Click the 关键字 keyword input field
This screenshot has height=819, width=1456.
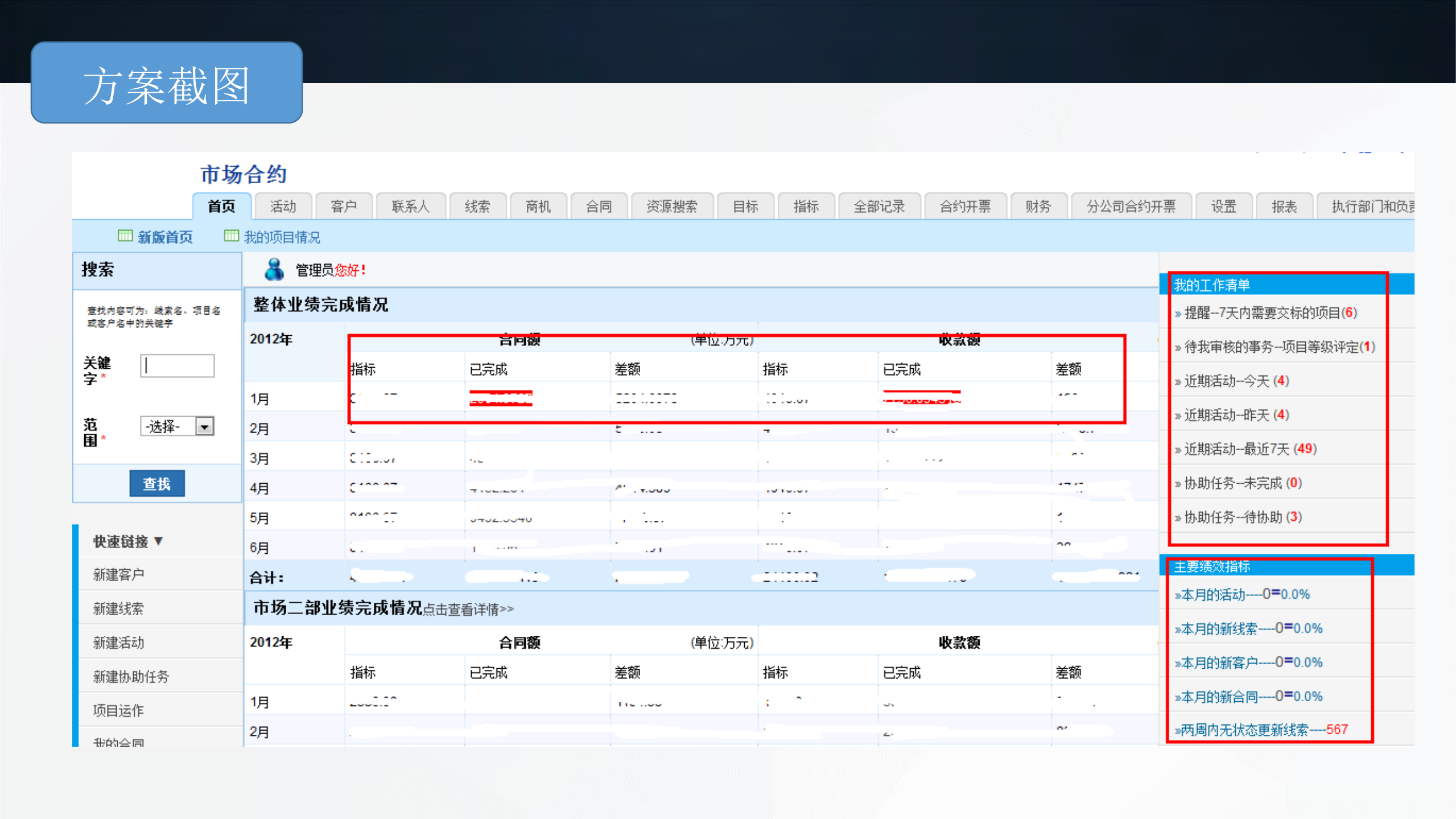click(176, 365)
